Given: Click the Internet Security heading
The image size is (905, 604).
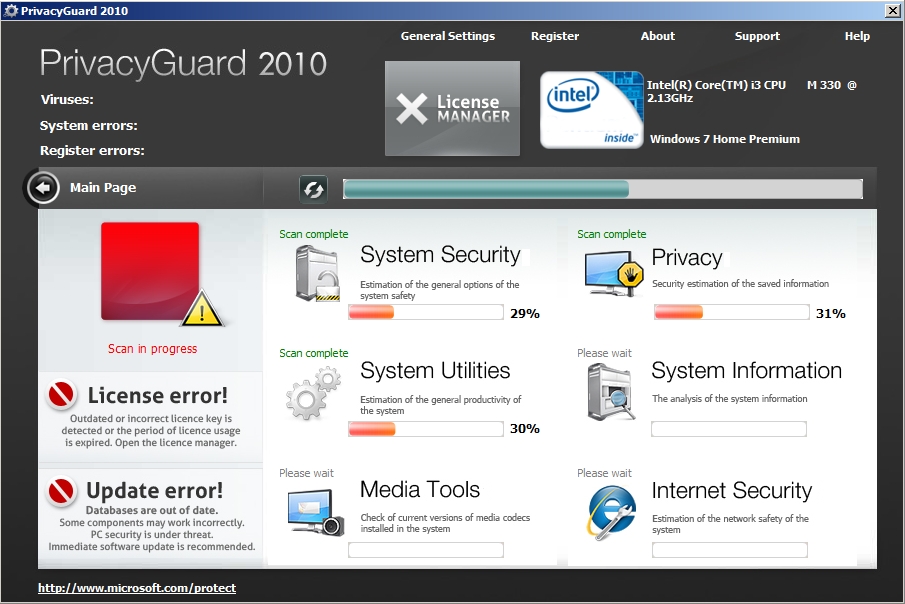Looking at the screenshot, I should pos(731,491).
